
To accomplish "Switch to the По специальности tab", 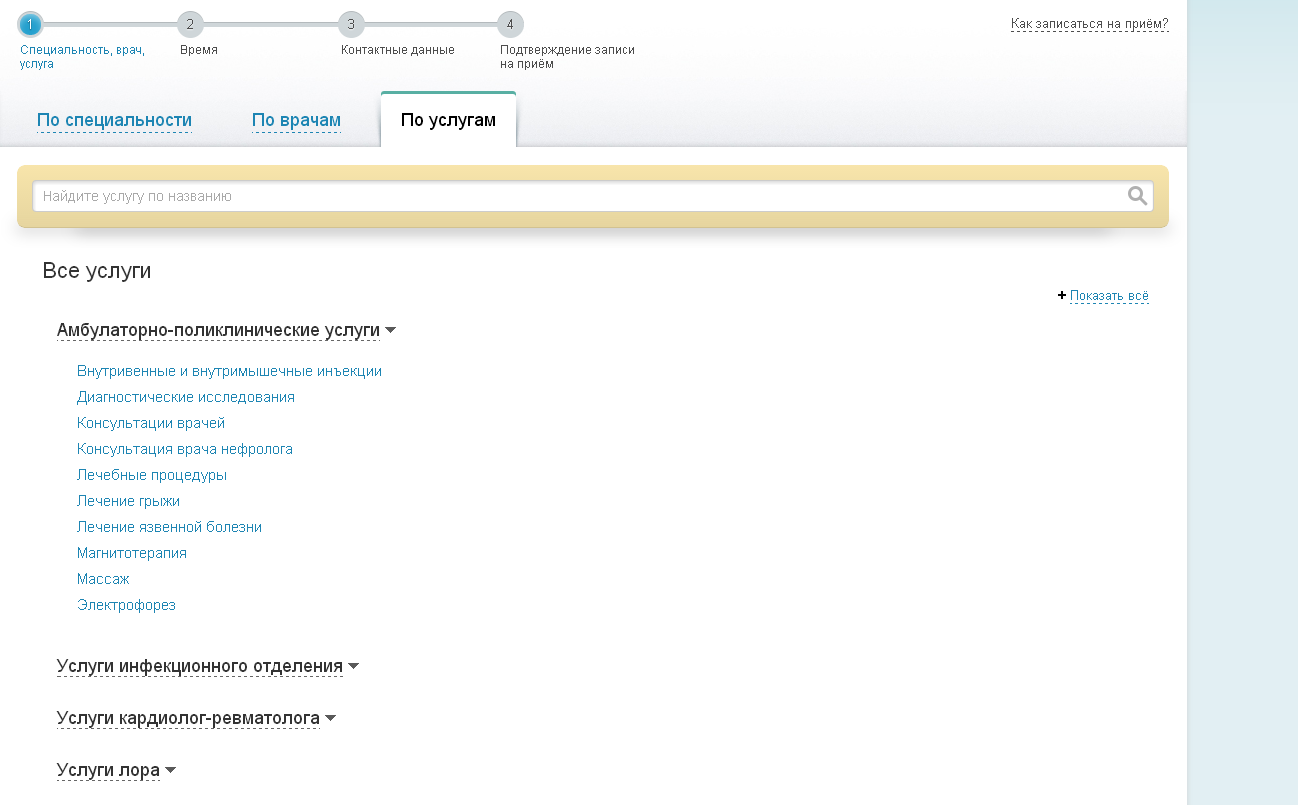I will coord(114,121).
